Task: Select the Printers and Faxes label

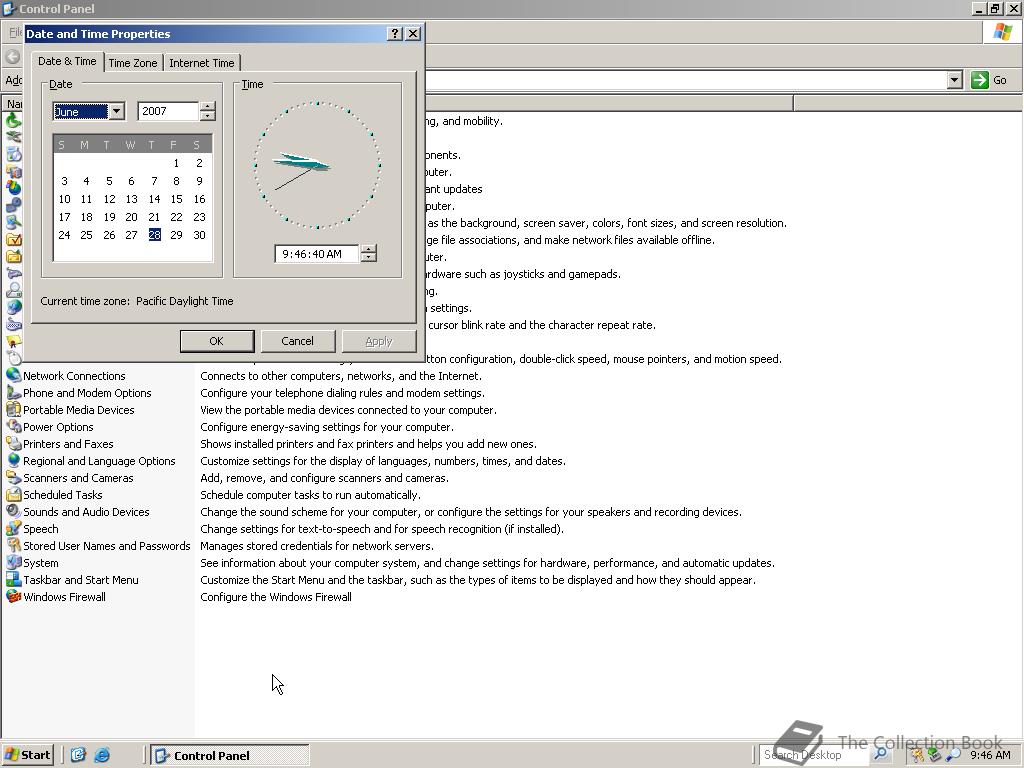Action: (x=68, y=444)
